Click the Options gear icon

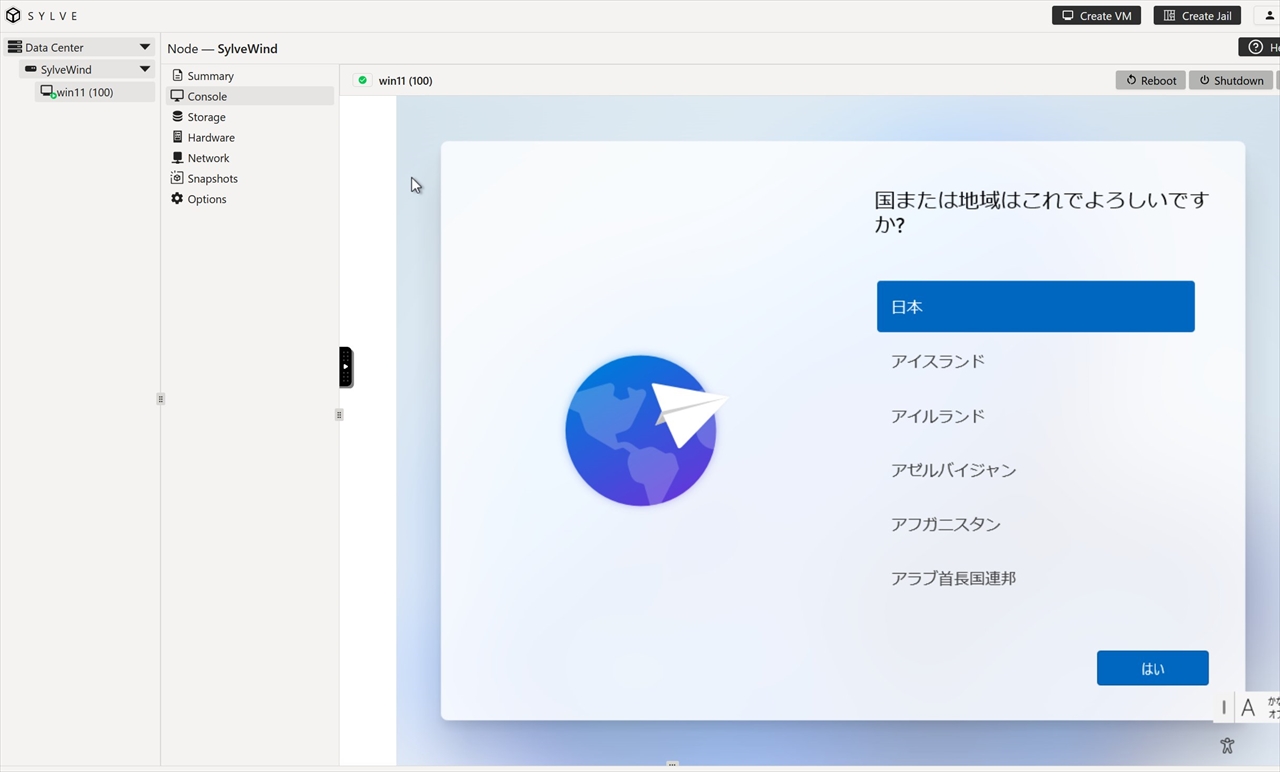[177, 199]
